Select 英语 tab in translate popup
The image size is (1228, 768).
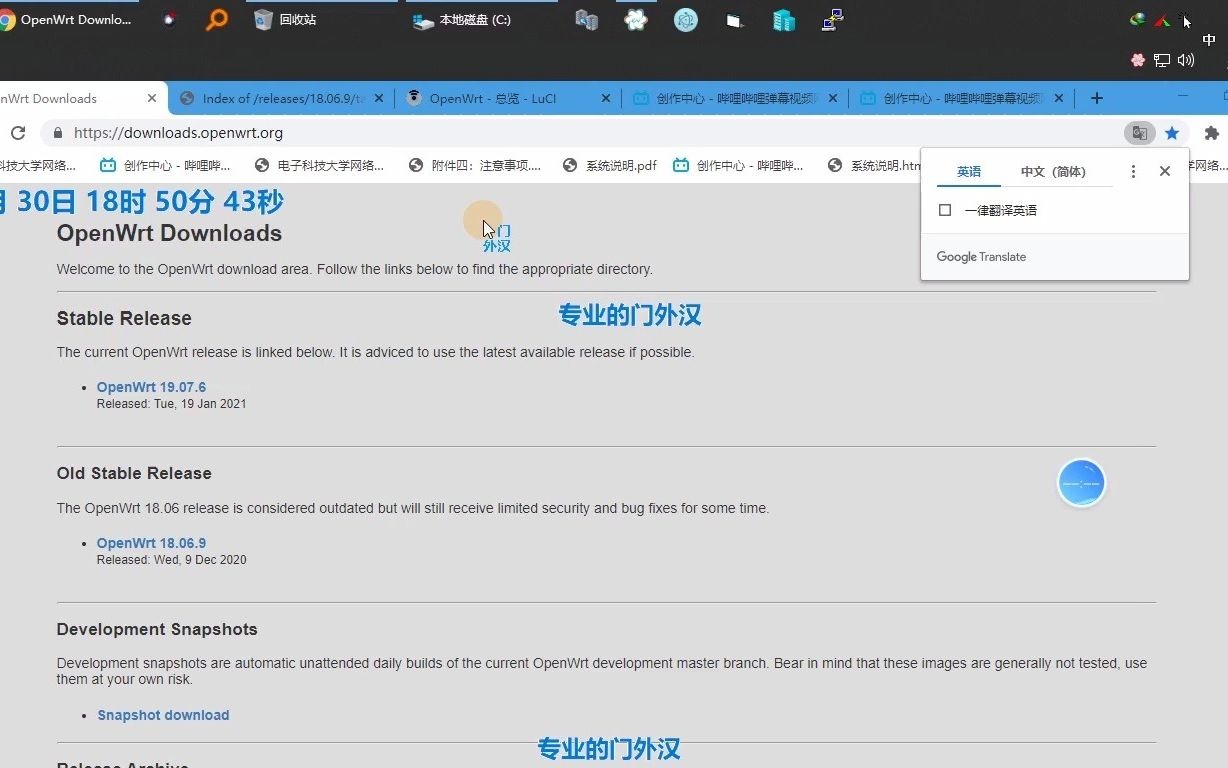tap(969, 172)
